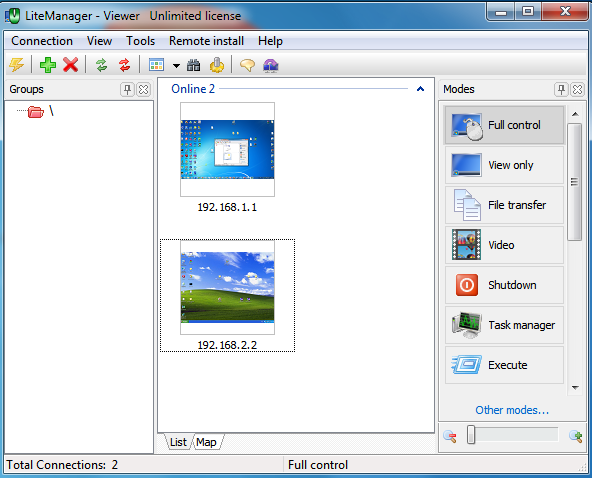Select Execute mode
This screenshot has height=478, width=592.
(x=504, y=365)
